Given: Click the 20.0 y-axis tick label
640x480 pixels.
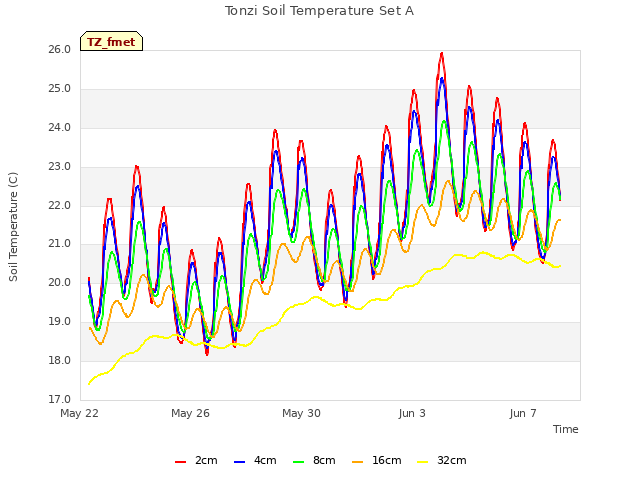Looking at the screenshot, I should [60, 282].
